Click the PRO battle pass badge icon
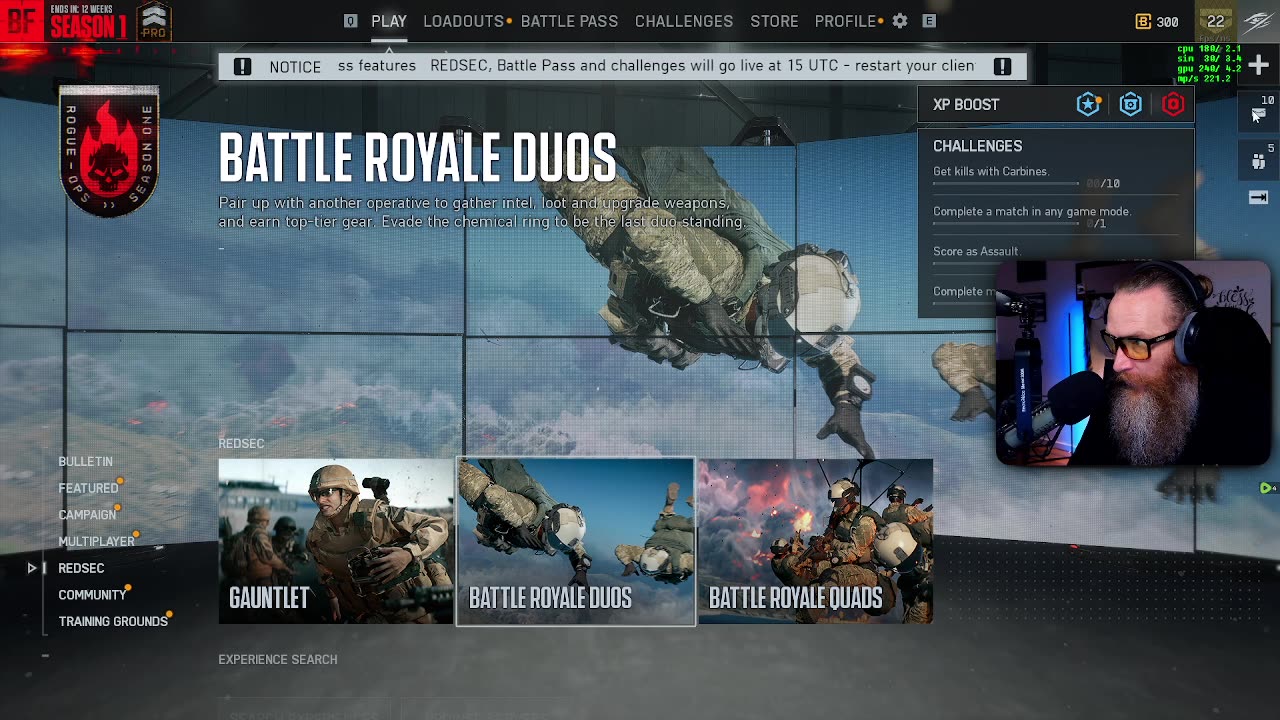 pos(153,21)
